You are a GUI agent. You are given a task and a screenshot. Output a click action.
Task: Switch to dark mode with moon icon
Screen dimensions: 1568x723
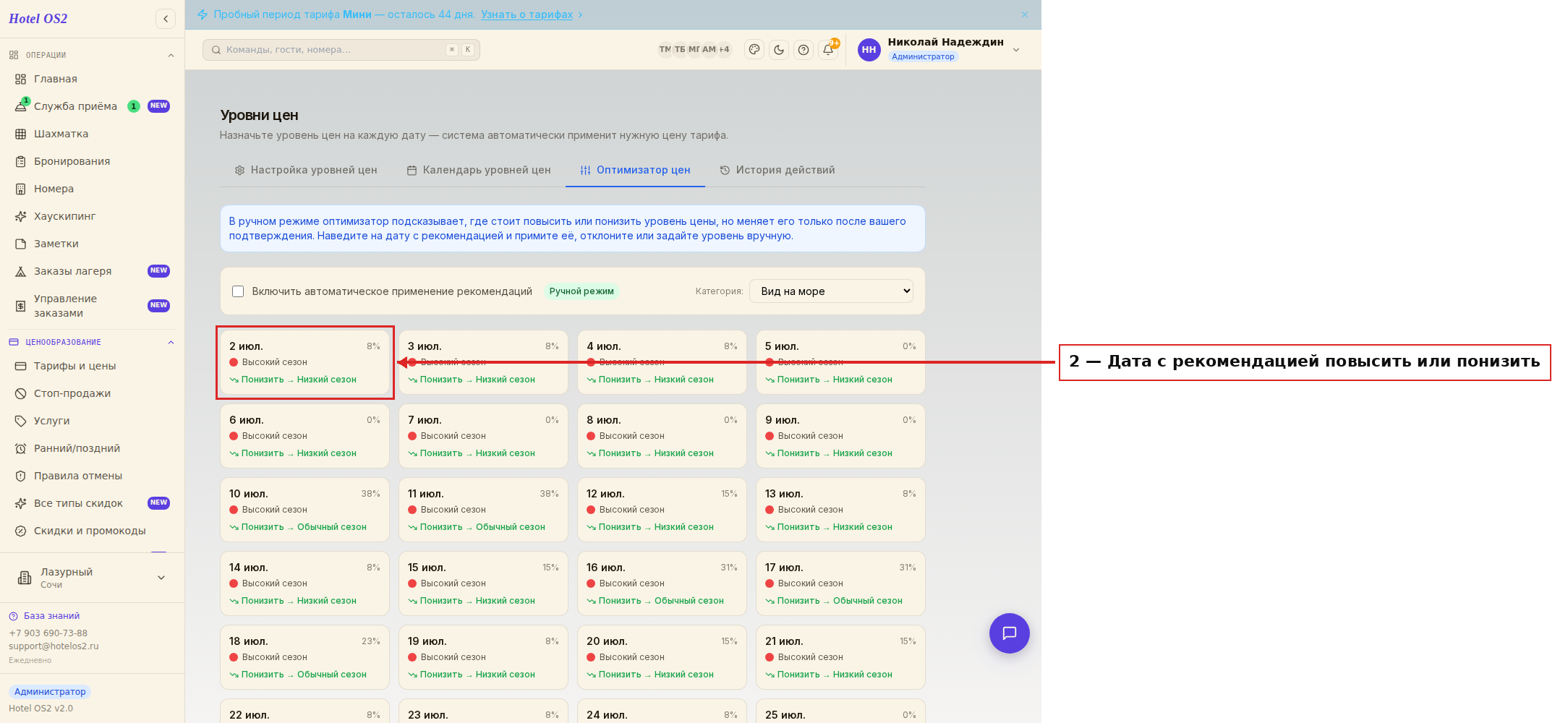coord(779,50)
